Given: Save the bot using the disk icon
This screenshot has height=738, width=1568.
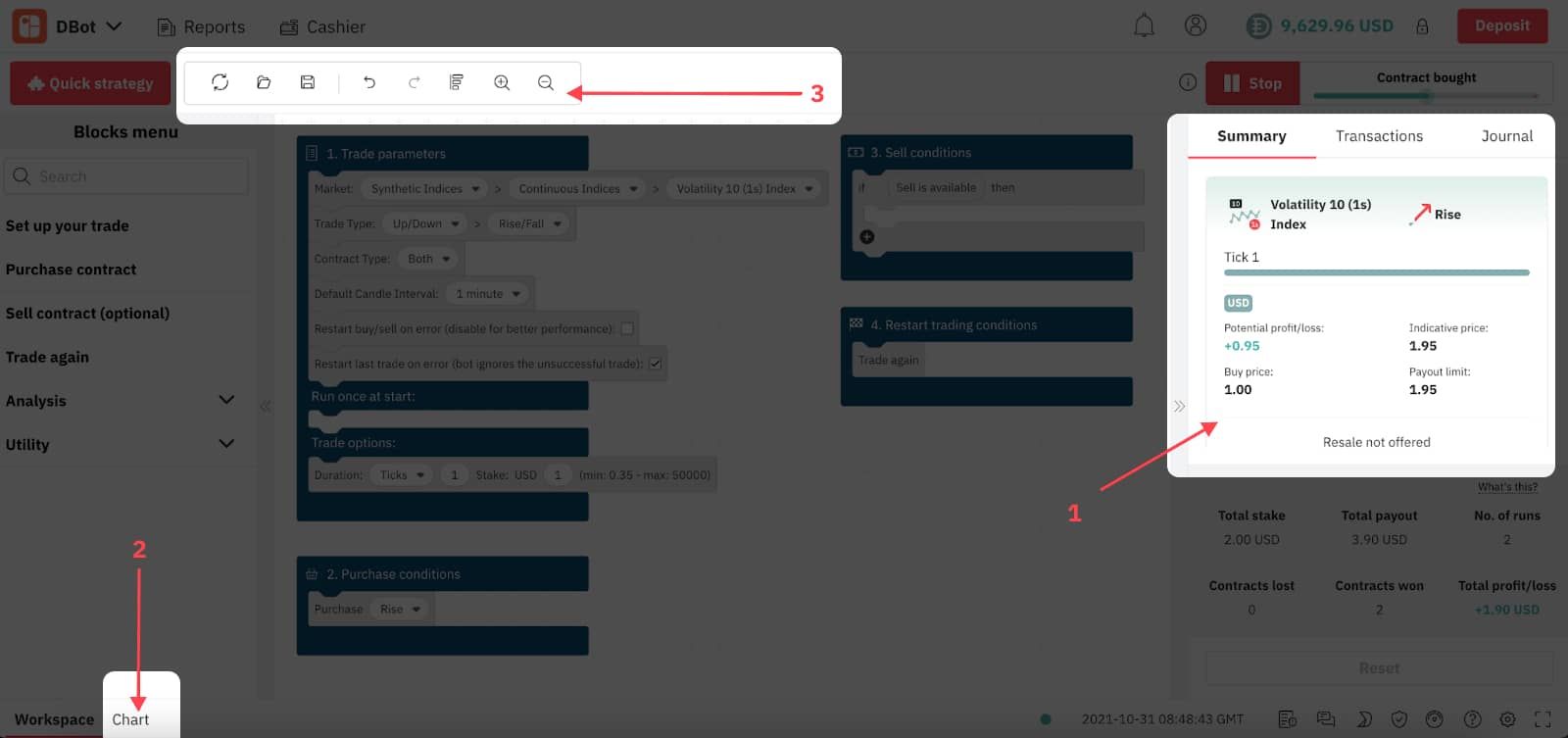Looking at the screenshot, I should point(308,82).
